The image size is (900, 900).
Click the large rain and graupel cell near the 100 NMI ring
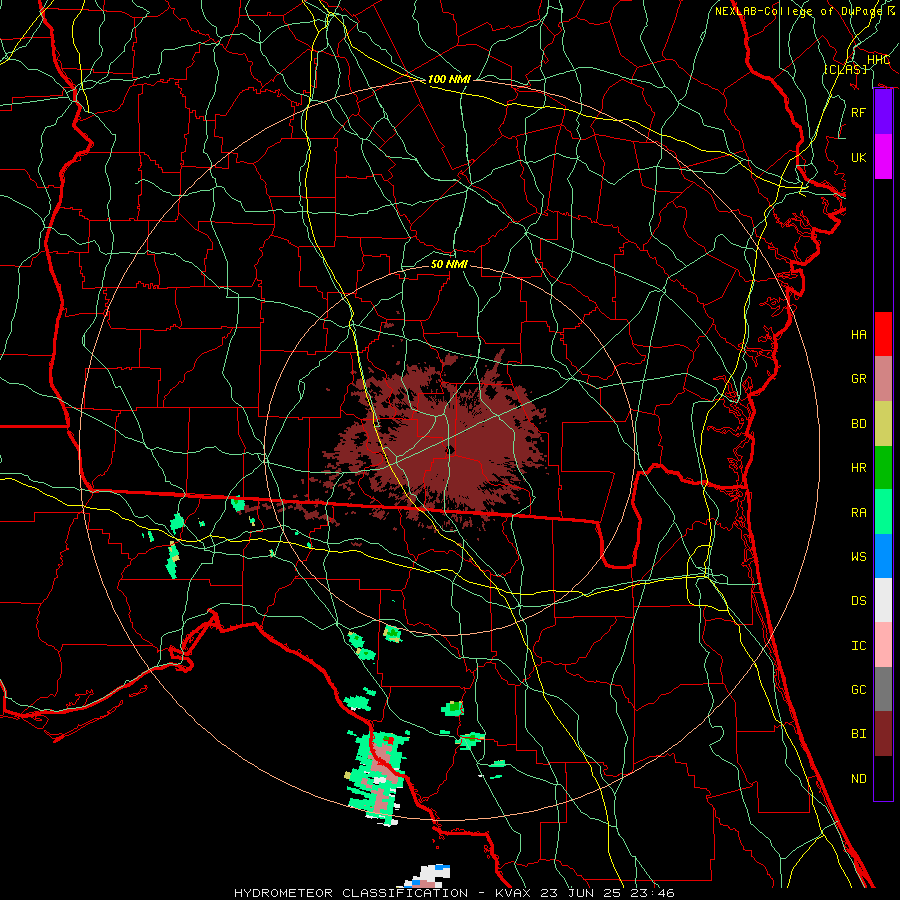[x=377, y=776]
